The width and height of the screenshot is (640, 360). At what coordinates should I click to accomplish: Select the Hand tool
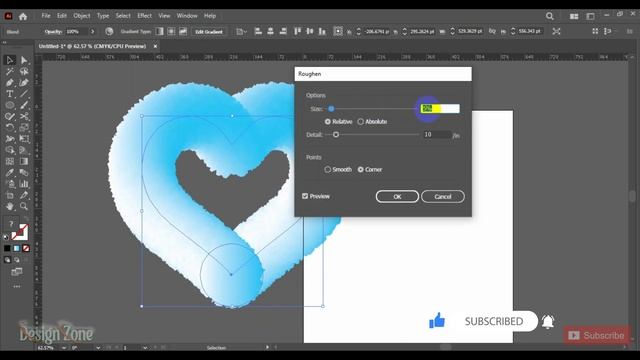(10, 206)
